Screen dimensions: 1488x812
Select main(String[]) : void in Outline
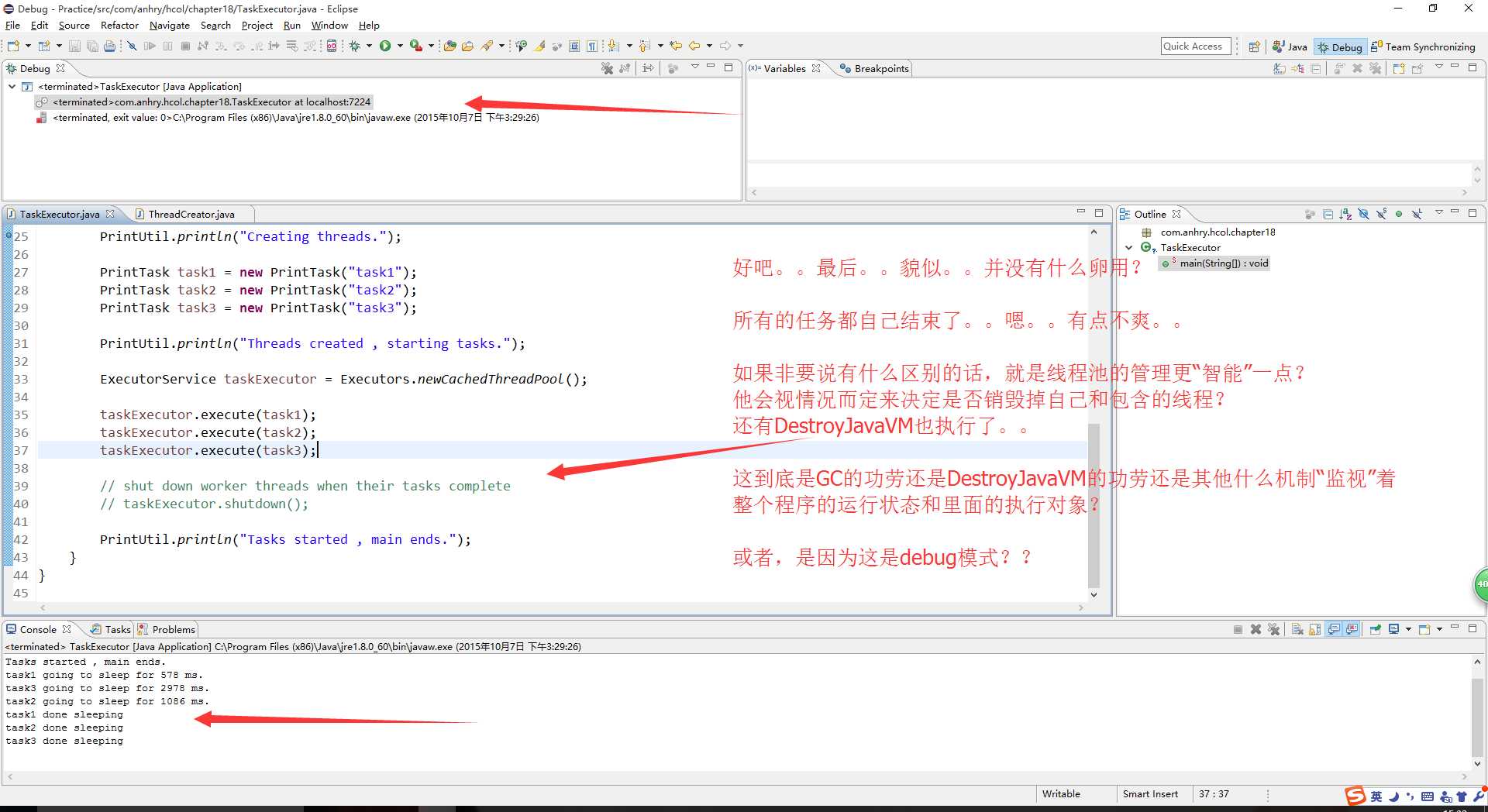pos(1215,263)
